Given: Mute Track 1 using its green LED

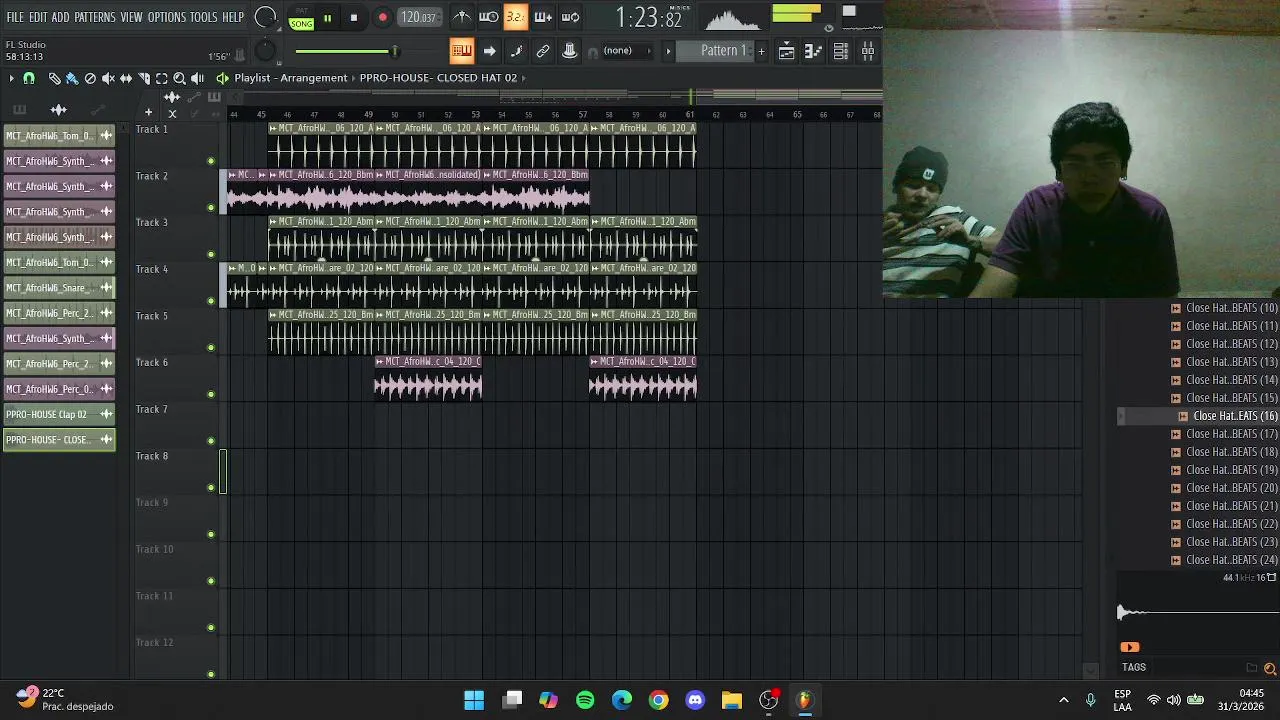Looking at the screenshot, I should (x=211, y=161).
